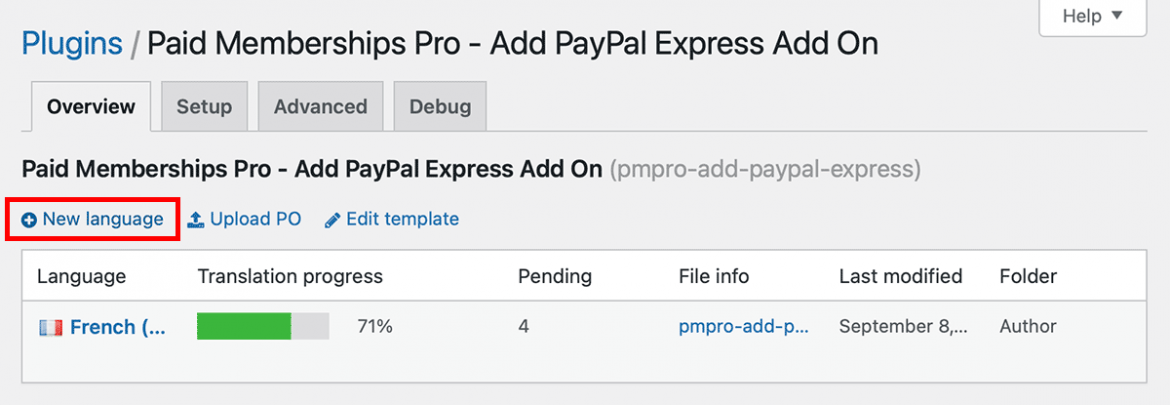The width and height of the screenshot is (1170, 405).
Task: Click the File info column header
Action: pos(713,276)
